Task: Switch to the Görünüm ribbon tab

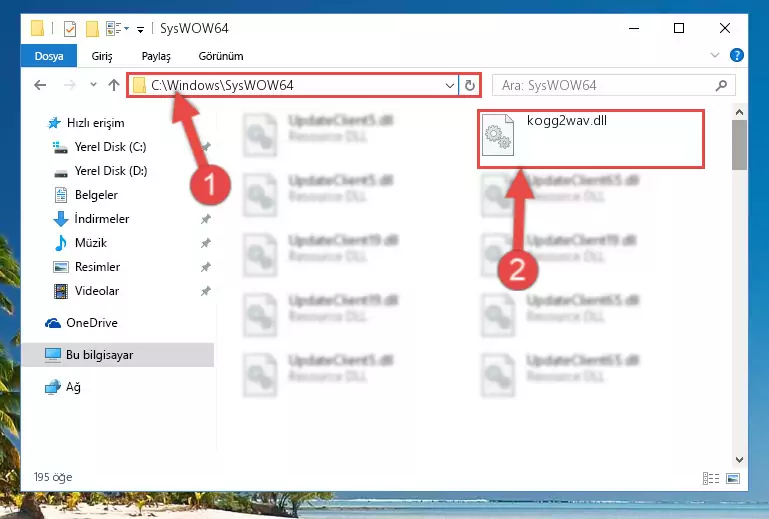Action: point(221,56)
